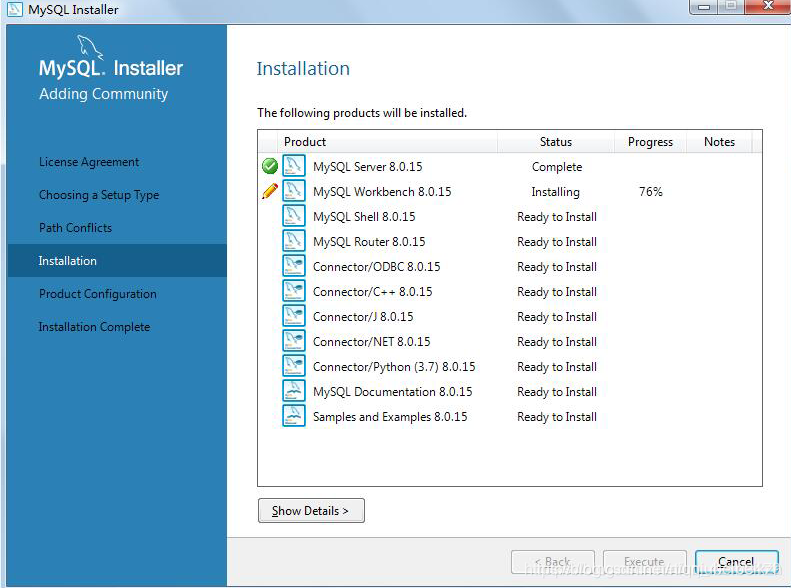Select the Path Conflicts step

tap(75, 228)
